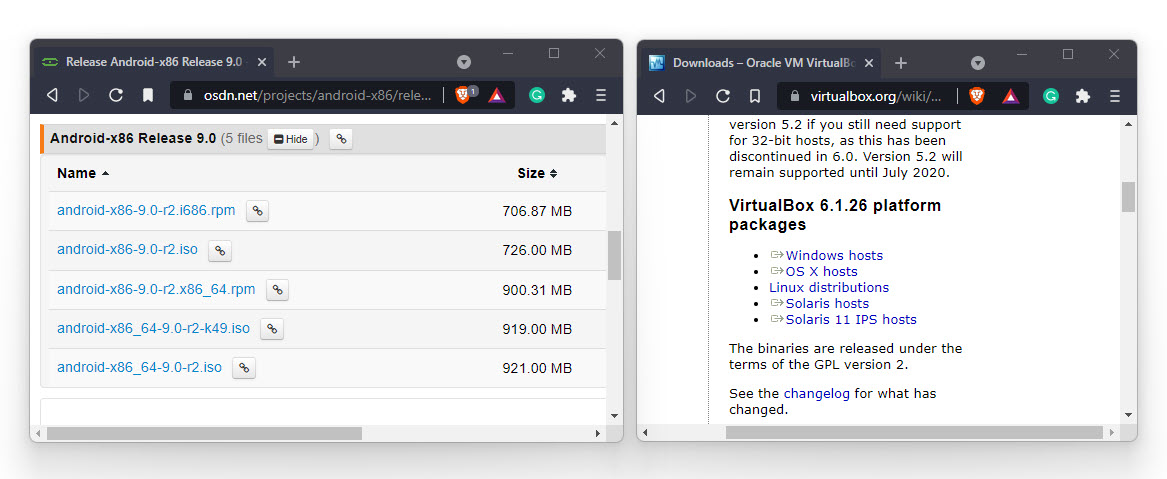This screenshot has height=479, width=1167.
Task: Open tab search dropdown in VirtualBox window
Action: point(978,62)
